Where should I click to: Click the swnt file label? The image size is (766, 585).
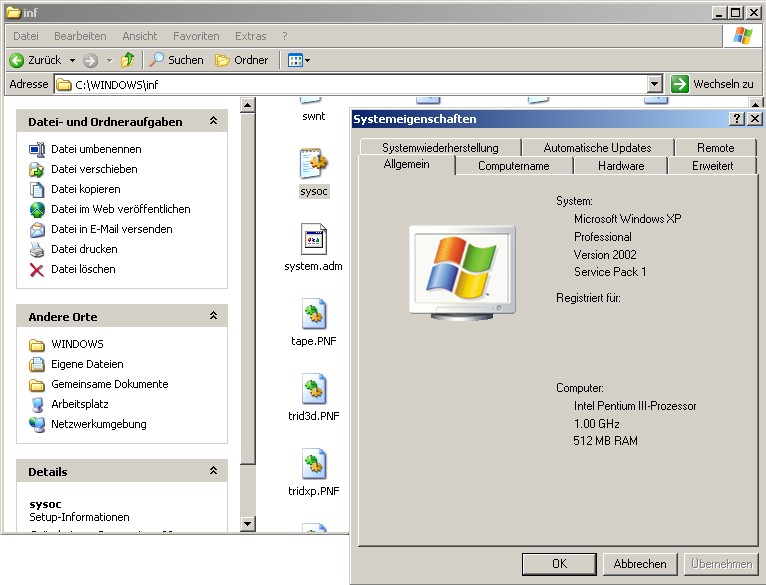(314, 116)
